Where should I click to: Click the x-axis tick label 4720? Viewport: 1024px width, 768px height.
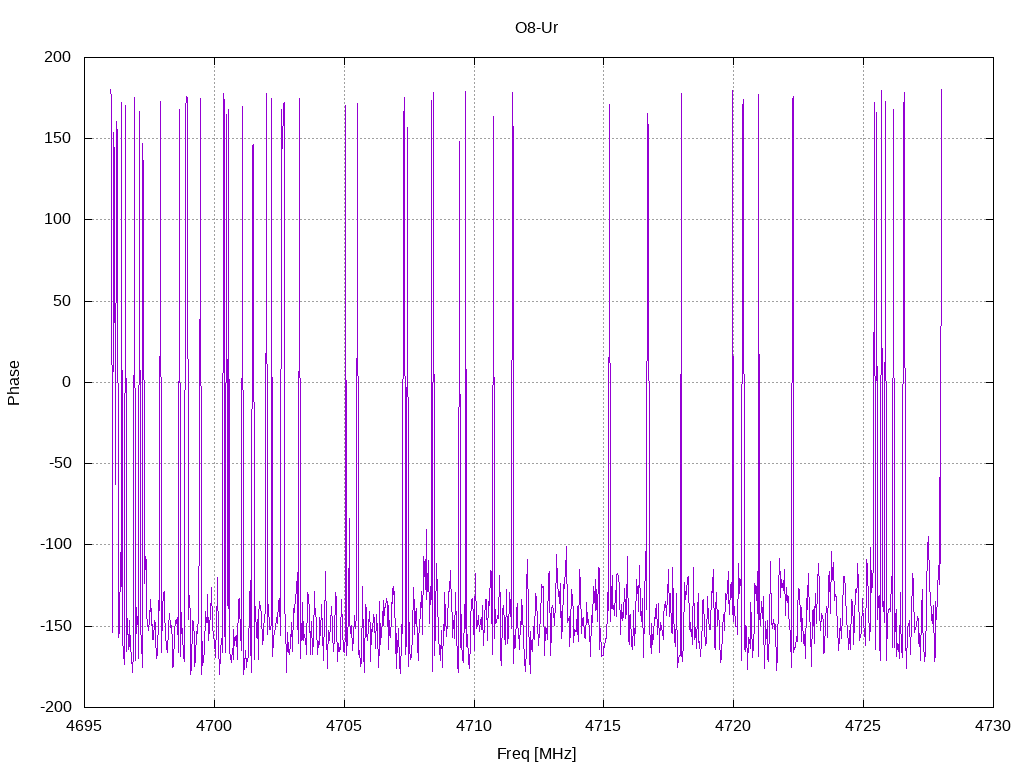click(733, 726)
